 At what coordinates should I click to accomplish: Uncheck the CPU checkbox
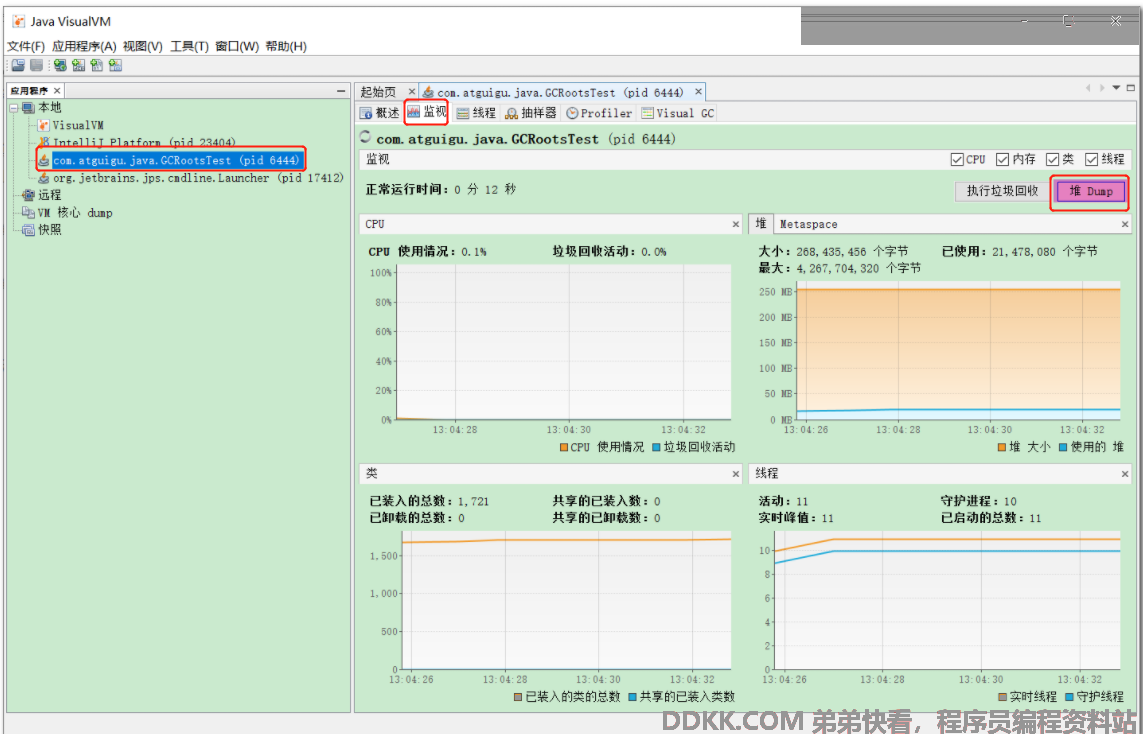point(957,160)
